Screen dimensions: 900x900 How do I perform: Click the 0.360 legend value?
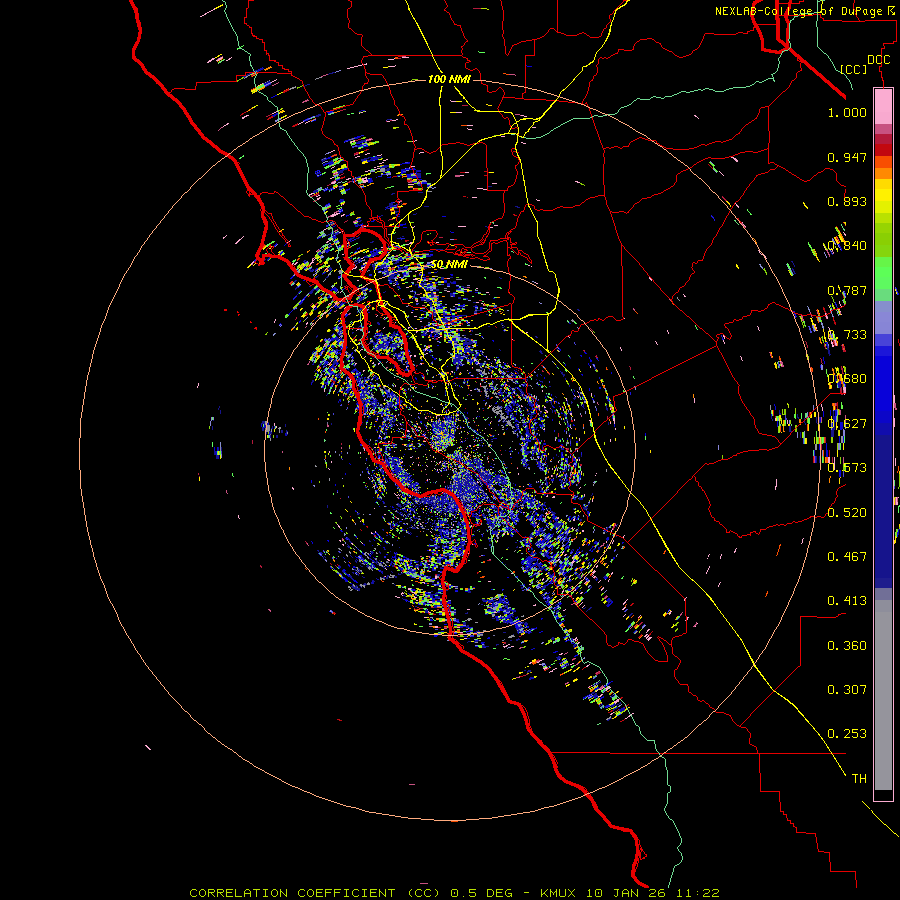point(847,646)
